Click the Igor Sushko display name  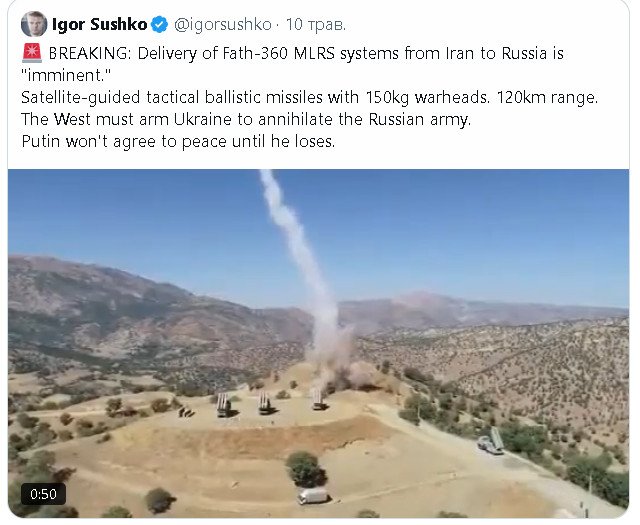[99, 24]
